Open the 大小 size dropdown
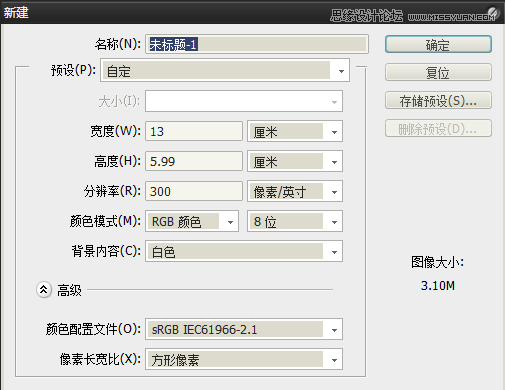 (244, 101)
